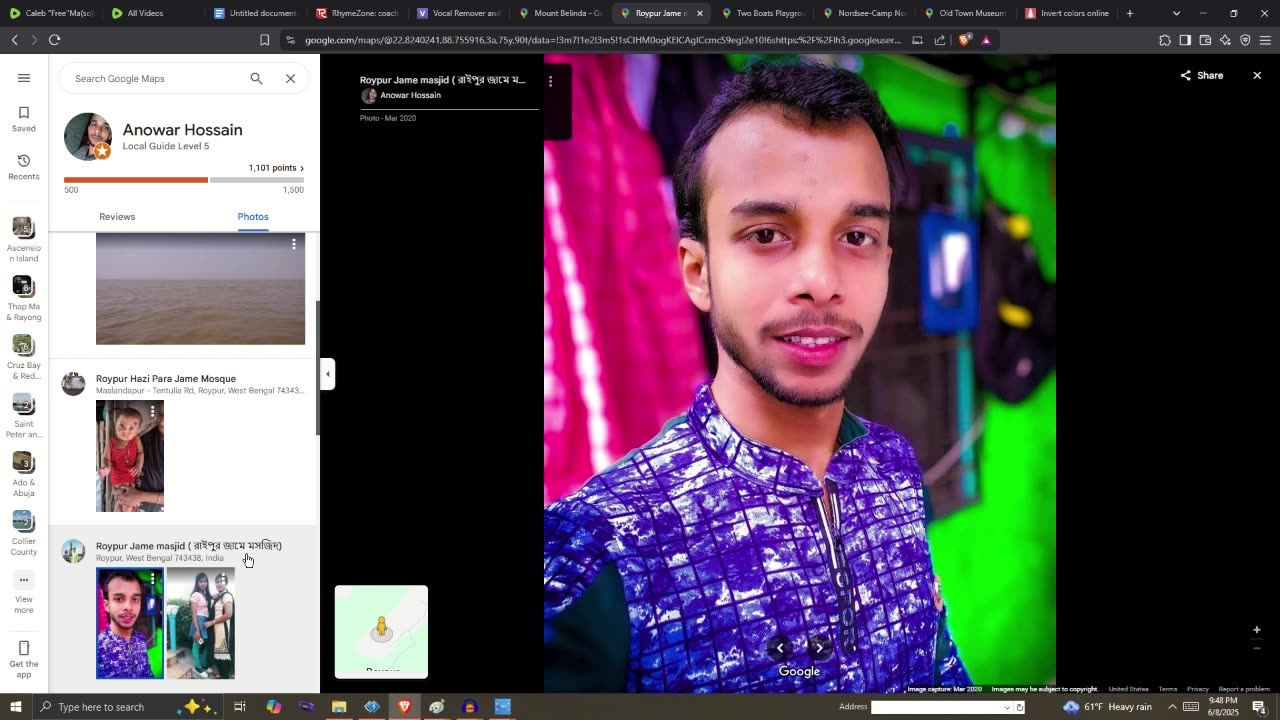Screen dimensions: 1280x720
Task: Open the Terms link
Action: 1168,689
